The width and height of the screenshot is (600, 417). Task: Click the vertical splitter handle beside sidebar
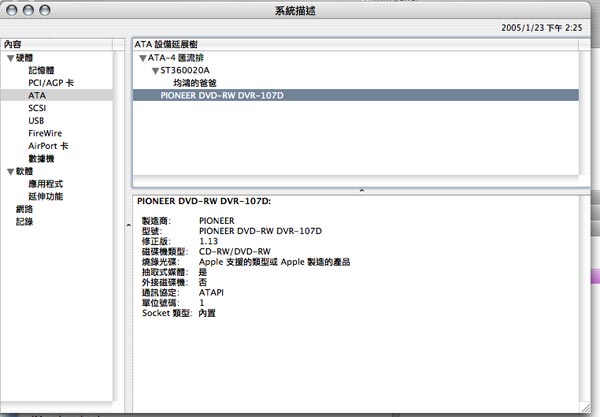tap(129, 225)
